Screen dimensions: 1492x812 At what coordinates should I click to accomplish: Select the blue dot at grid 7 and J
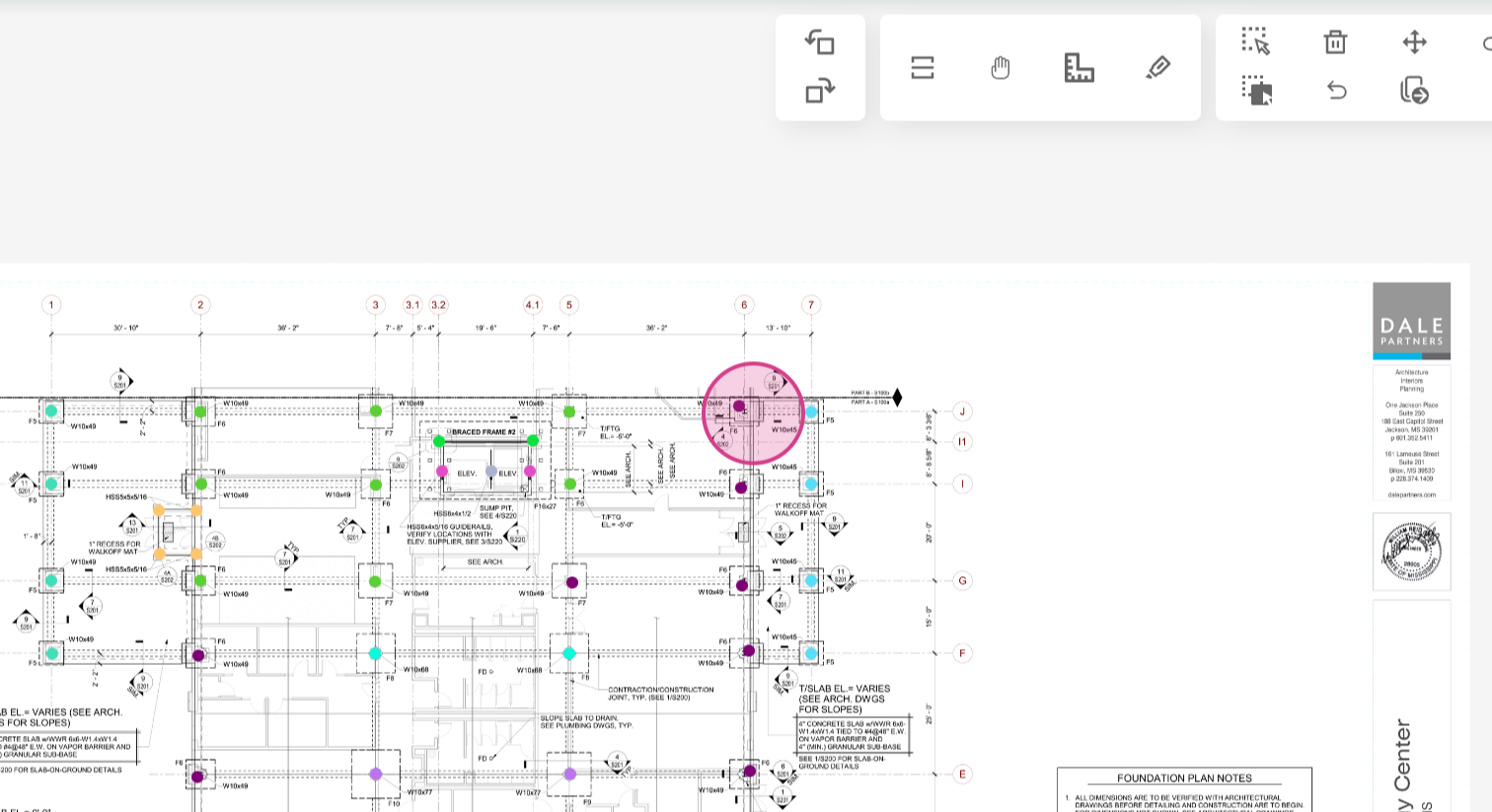click(x=811, y=411)
